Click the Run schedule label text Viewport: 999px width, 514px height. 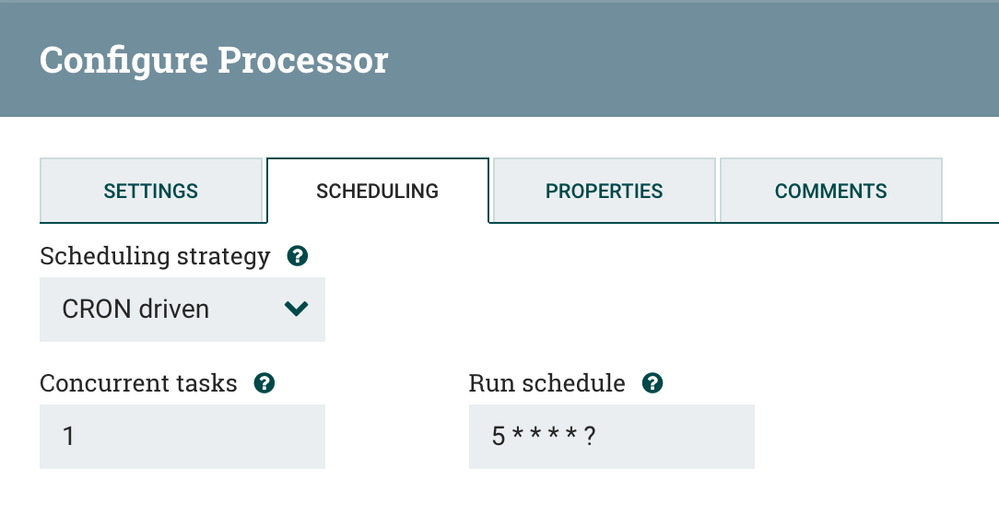coord(547,383)
